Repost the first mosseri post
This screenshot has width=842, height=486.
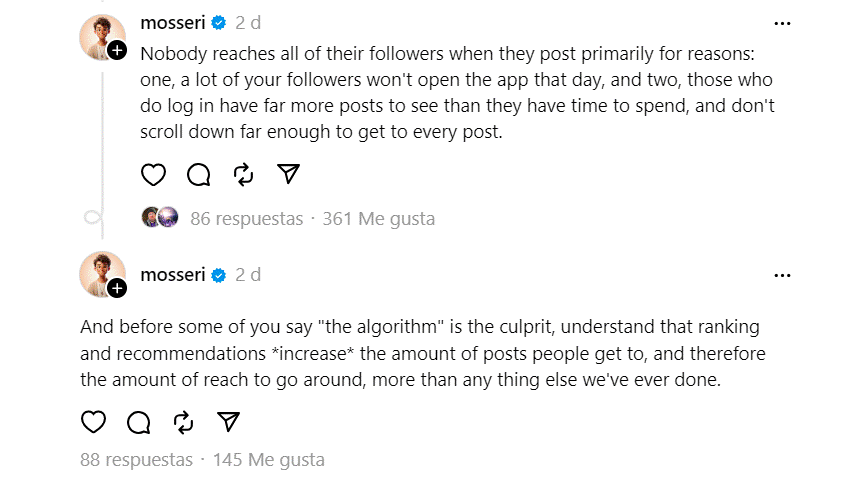[243, 175]
